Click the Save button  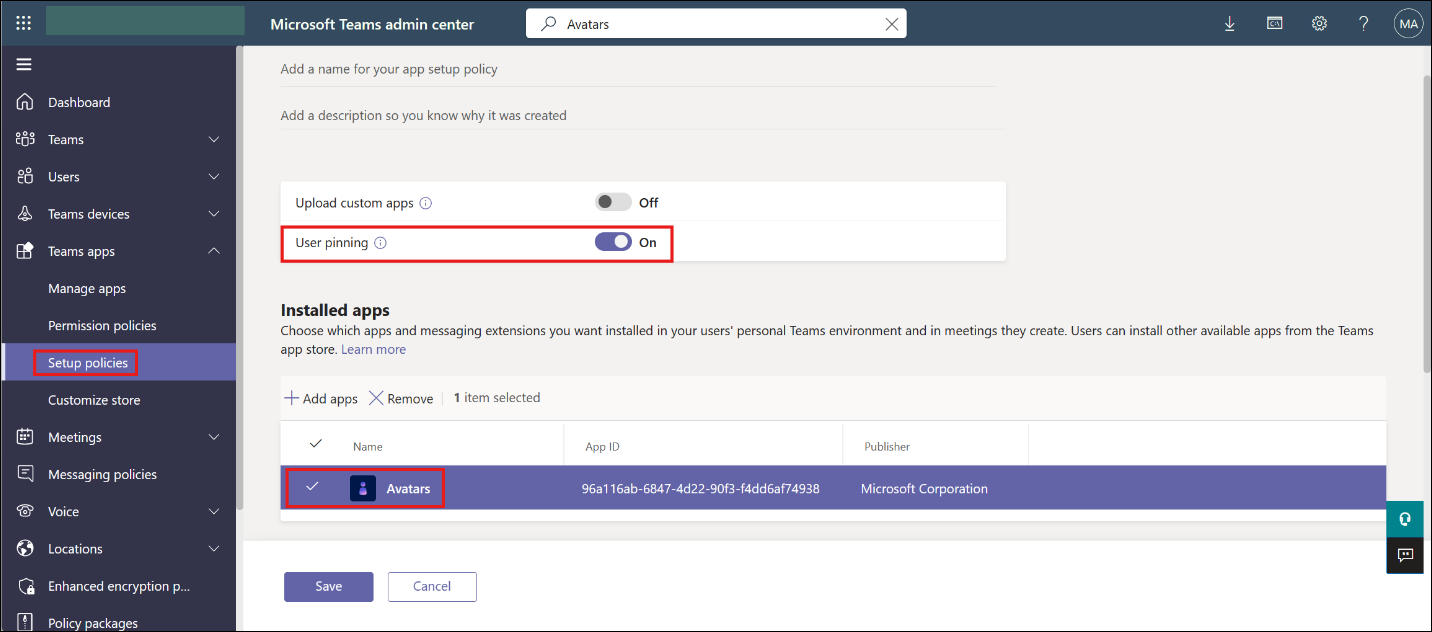[328, 587]
